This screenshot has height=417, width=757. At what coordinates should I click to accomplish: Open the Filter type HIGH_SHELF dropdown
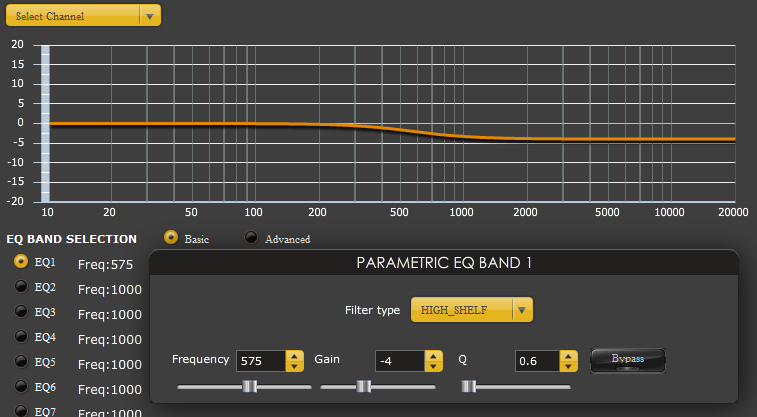(x=472, y=310)
